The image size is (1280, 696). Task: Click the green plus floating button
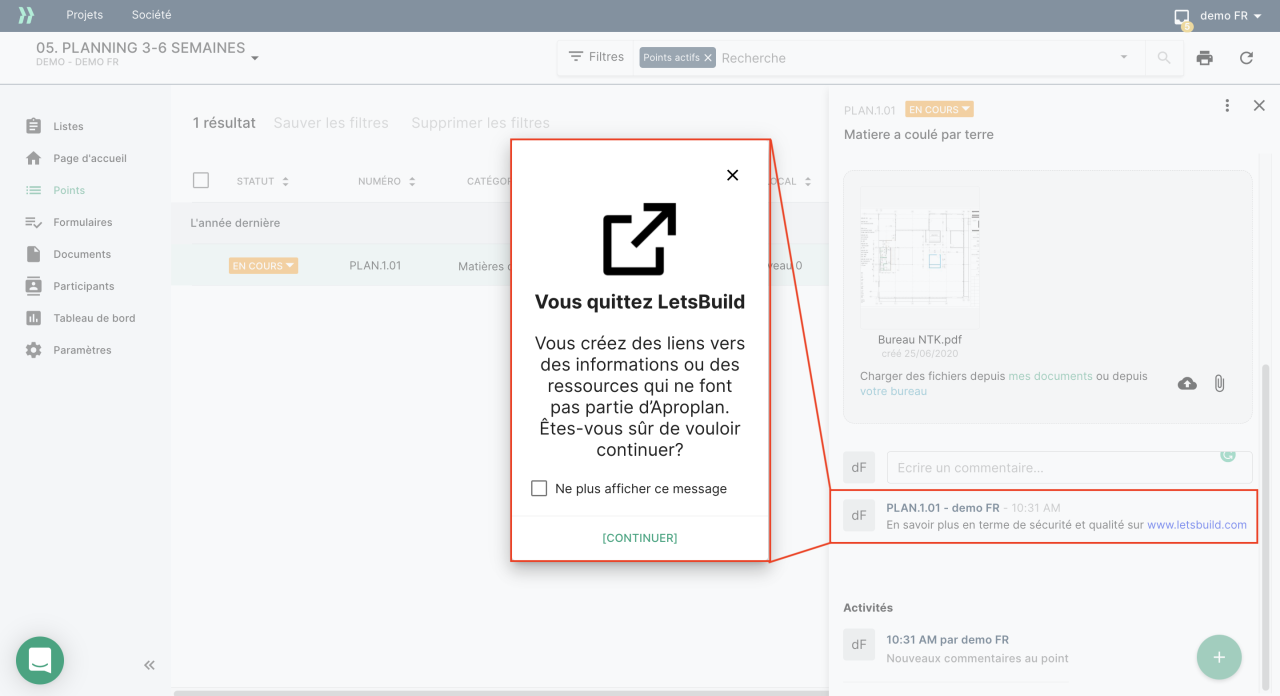tap(1218, 657)
